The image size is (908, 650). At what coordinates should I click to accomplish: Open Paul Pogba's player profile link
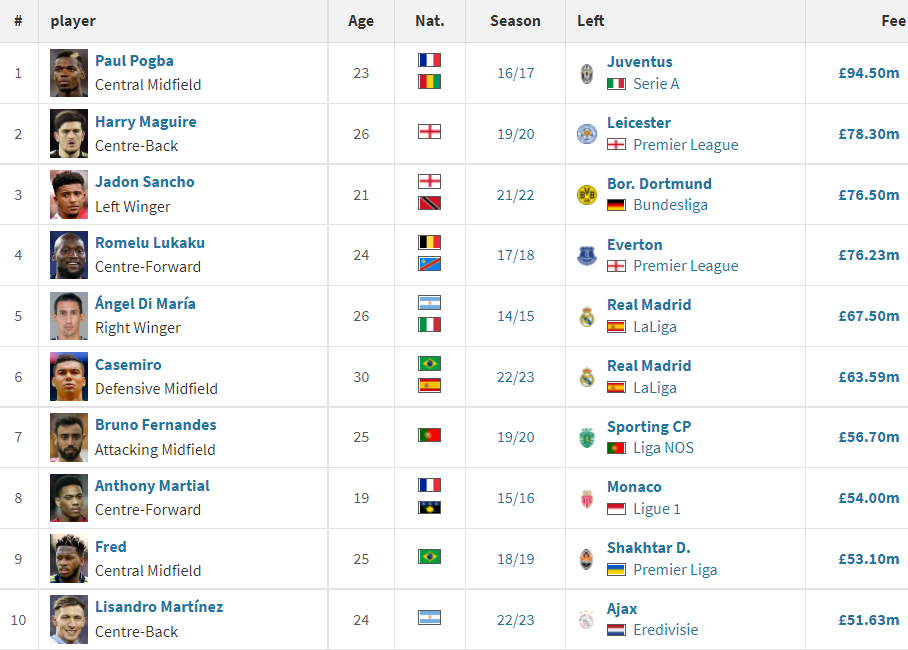[x=134, y=61]
